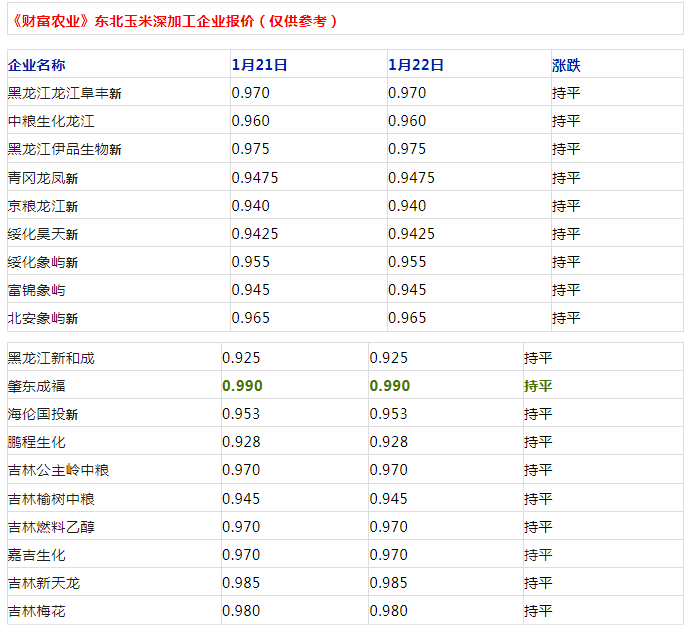Select the 吉林公主岭中粮 company name
The height and width of the screenshot is (633, 689).
pos(58,469)
